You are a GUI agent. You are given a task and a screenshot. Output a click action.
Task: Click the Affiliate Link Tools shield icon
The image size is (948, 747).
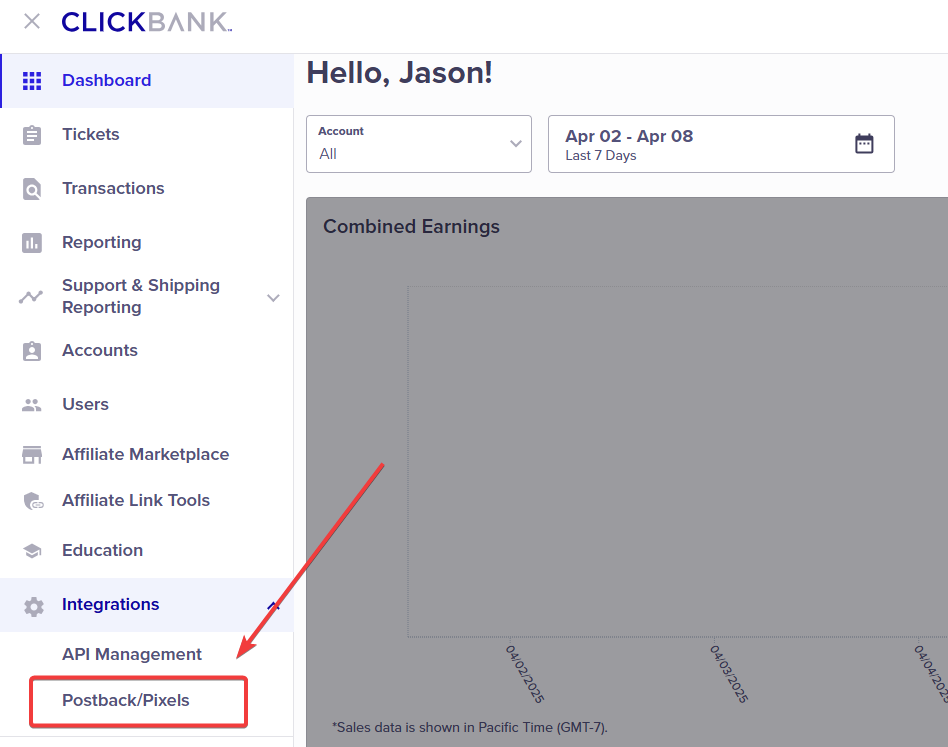pyautogui.click(x=33, y=501)
